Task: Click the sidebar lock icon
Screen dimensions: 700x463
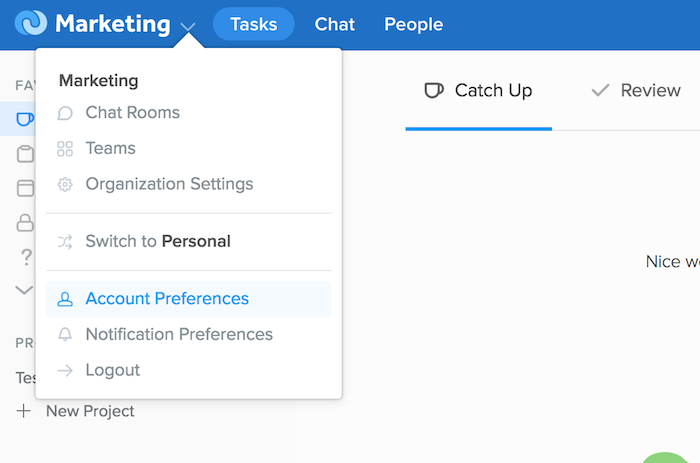Action: click(25, 222)
